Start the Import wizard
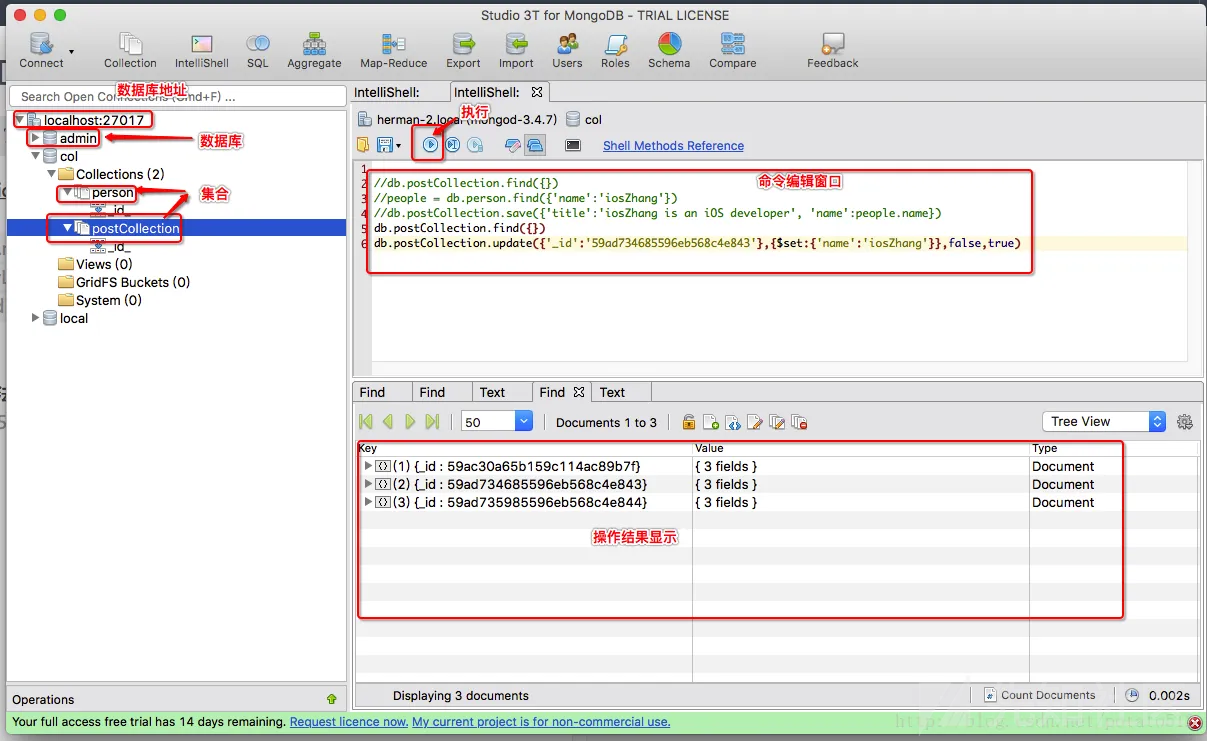The height and width of the screenshot is (741, 1207). pos(516,50)
